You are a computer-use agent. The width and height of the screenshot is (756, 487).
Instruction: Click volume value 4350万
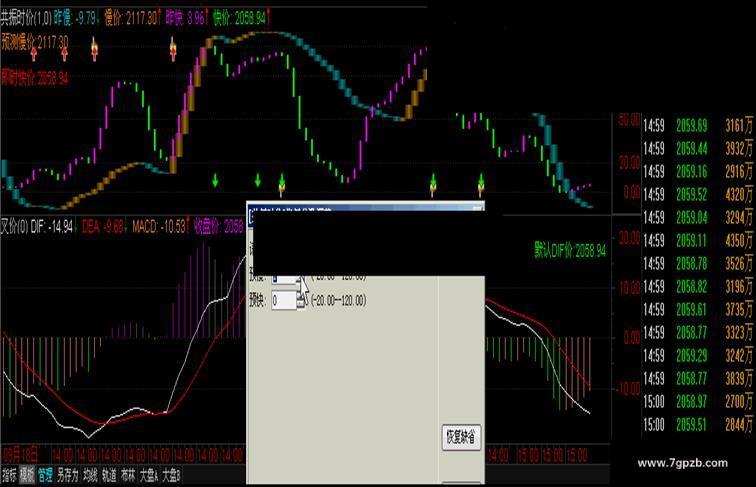pyautogui.click(x=739, y=240)
